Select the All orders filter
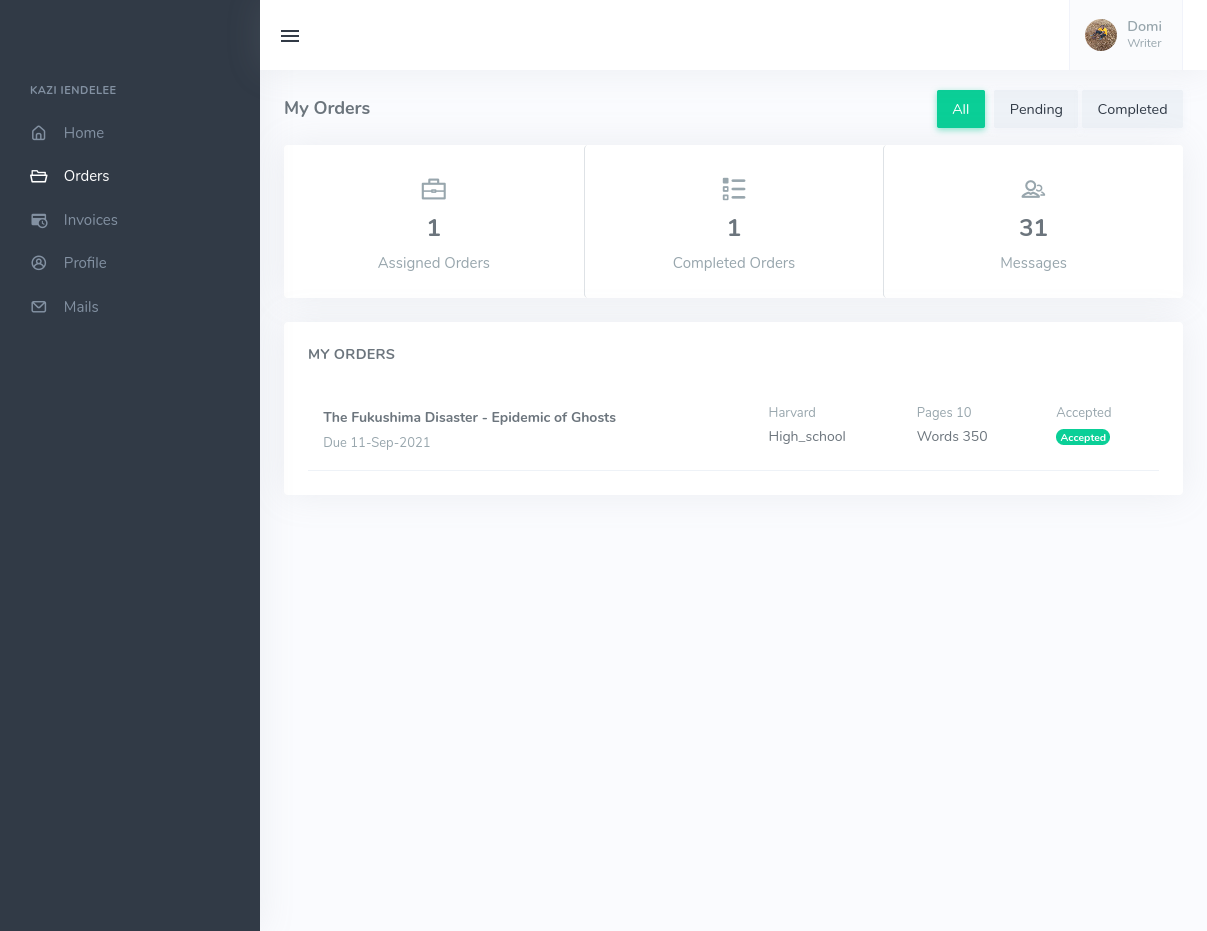This screenshot has height=931, width=1207. 960,109
